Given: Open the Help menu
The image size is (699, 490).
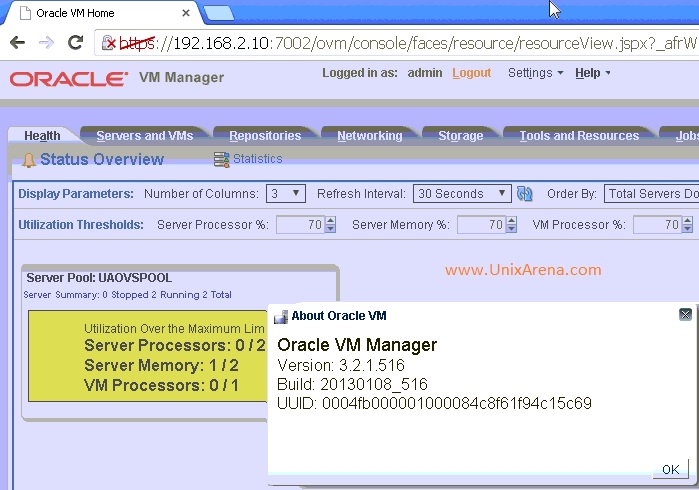Looking at the screenshot, I should click(x=592, y=73).
